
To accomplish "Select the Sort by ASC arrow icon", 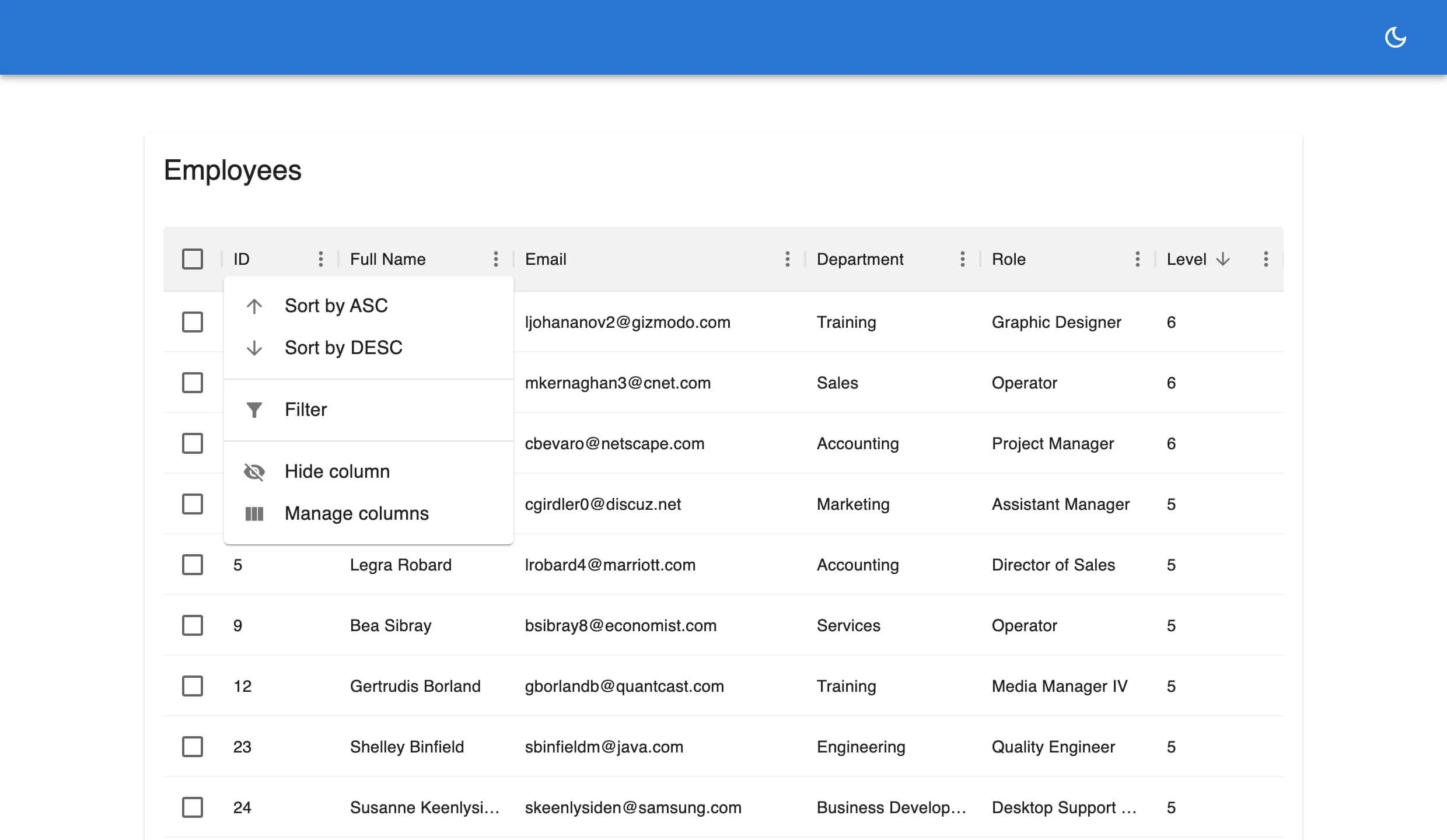I will coord(254,305).
